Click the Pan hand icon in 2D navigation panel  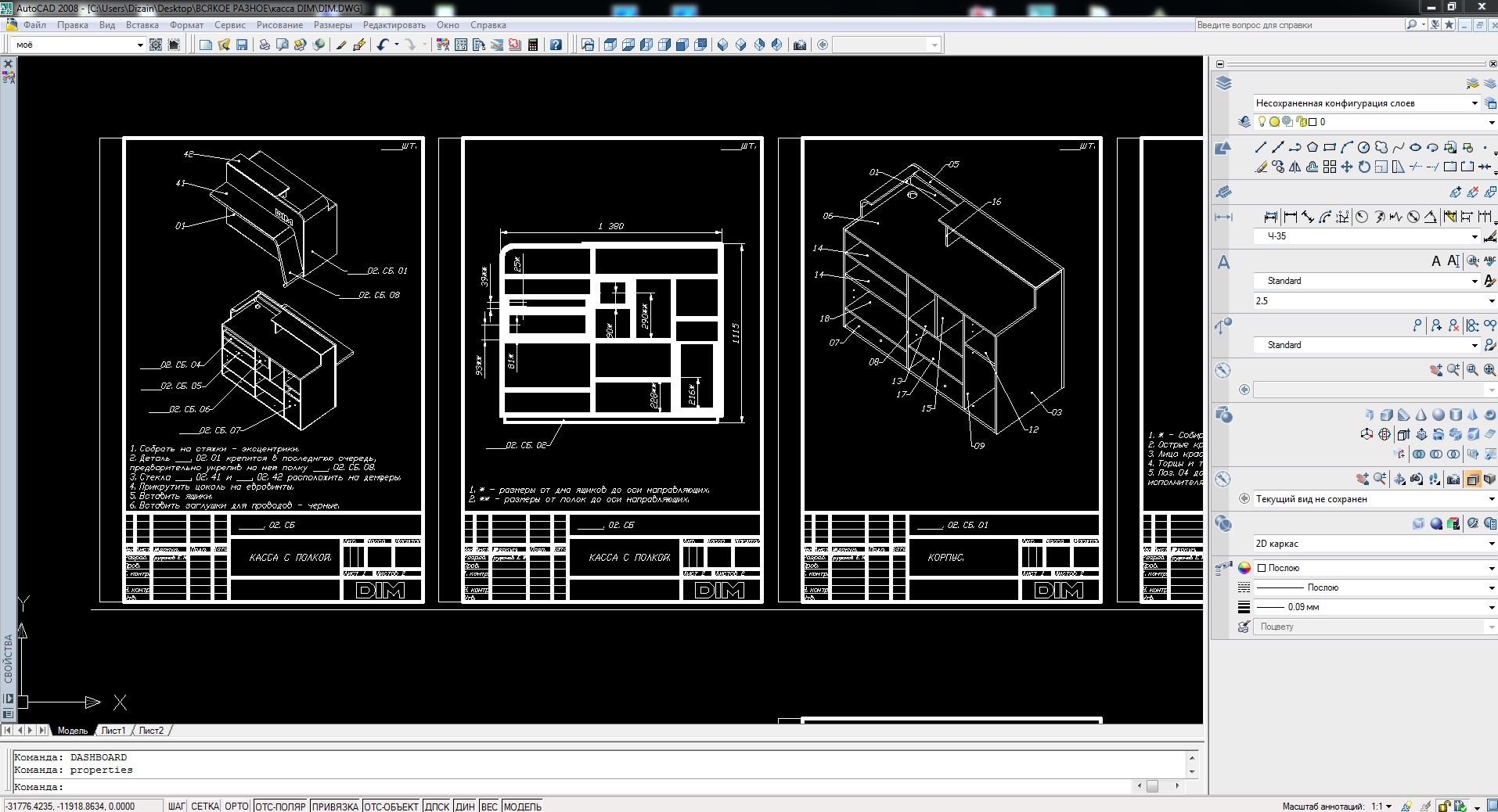tap(1435, 370)
